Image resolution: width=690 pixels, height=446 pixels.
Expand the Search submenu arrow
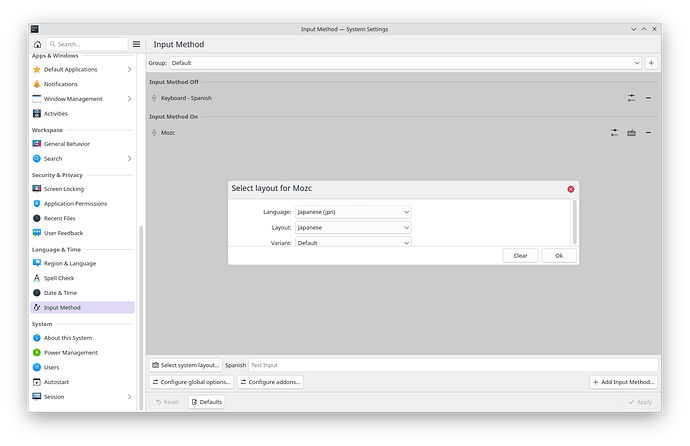tap(129, 158)
